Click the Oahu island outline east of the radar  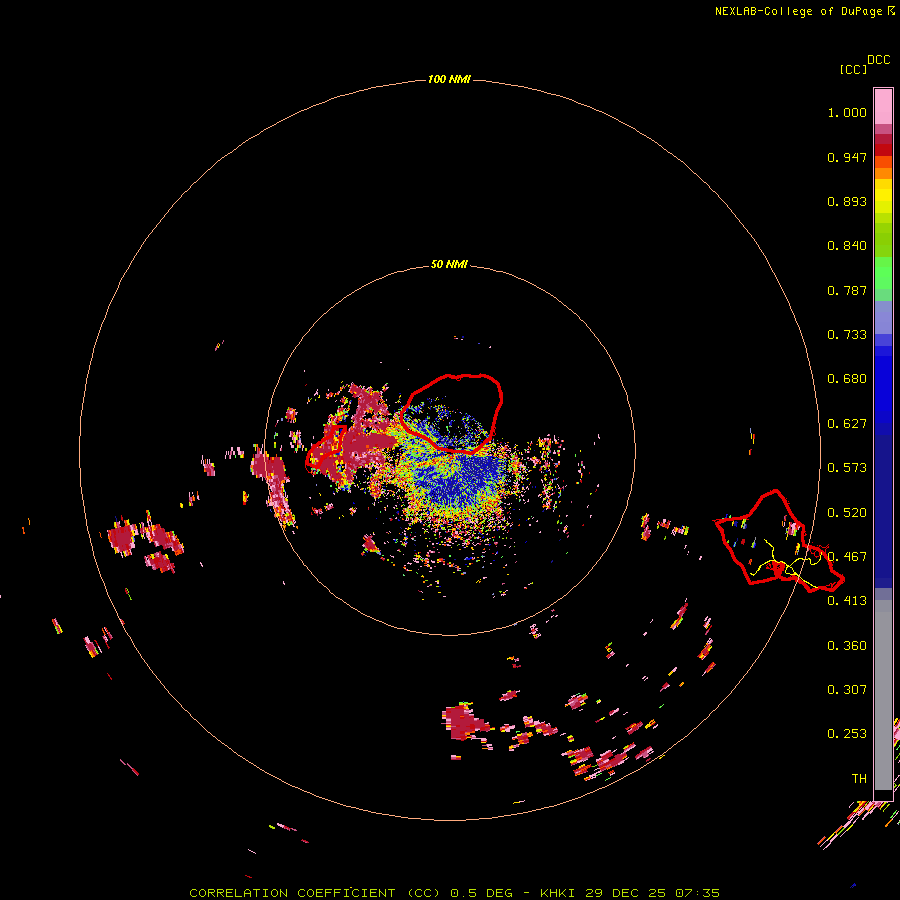(x=778, y=540)
